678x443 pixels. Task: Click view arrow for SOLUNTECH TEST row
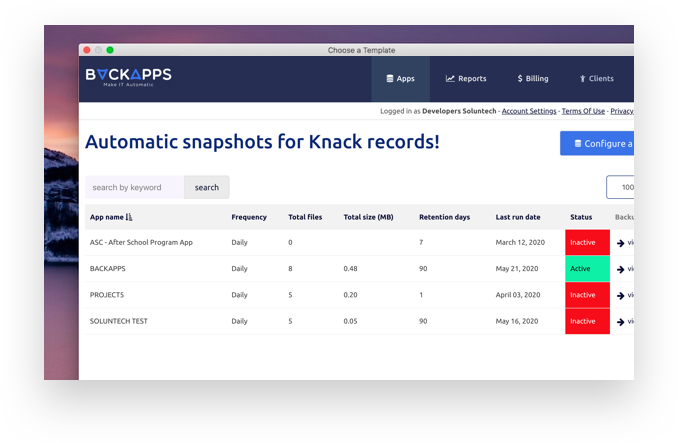(620, 322)
